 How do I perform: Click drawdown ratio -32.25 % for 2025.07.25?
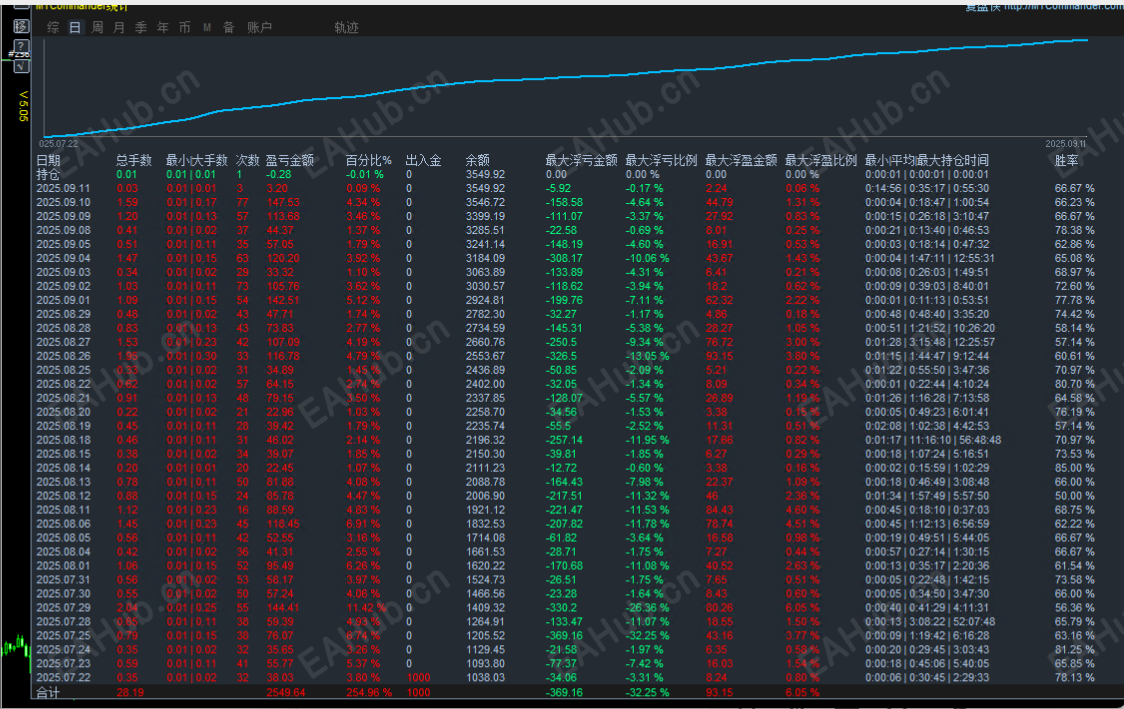point(647,636)
